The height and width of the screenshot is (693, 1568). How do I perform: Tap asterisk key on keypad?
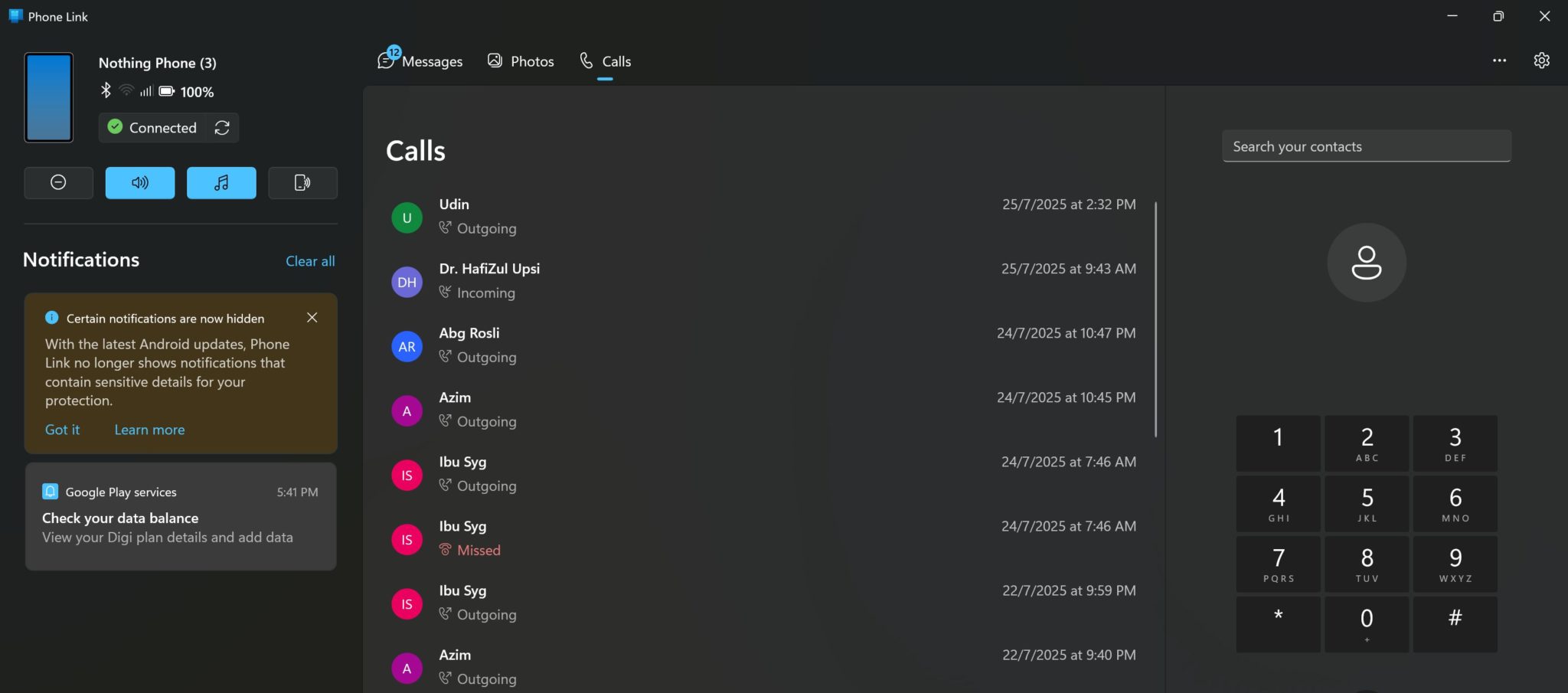tap(1278, 625)
